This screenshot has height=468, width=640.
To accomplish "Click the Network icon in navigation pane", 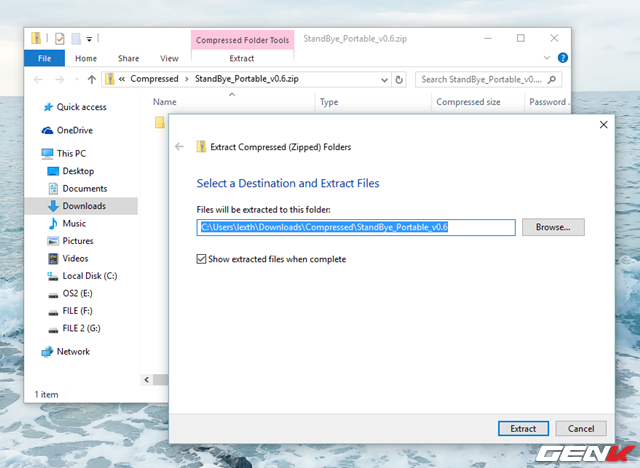I will (47, 352).
